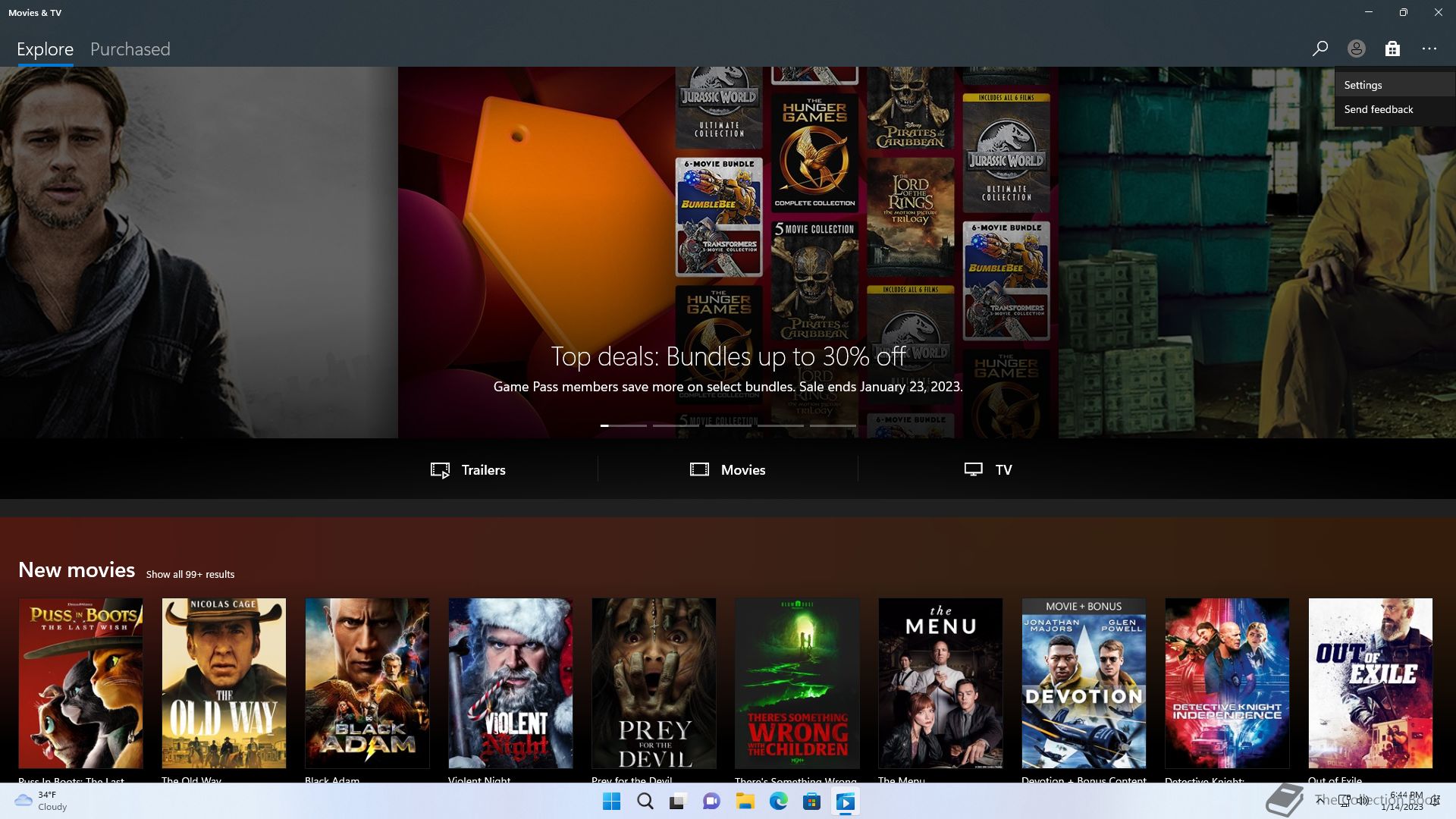Minimize the Movies & TV window
Viewport: 1456px width, 819px height.
tap(1369, 12)
